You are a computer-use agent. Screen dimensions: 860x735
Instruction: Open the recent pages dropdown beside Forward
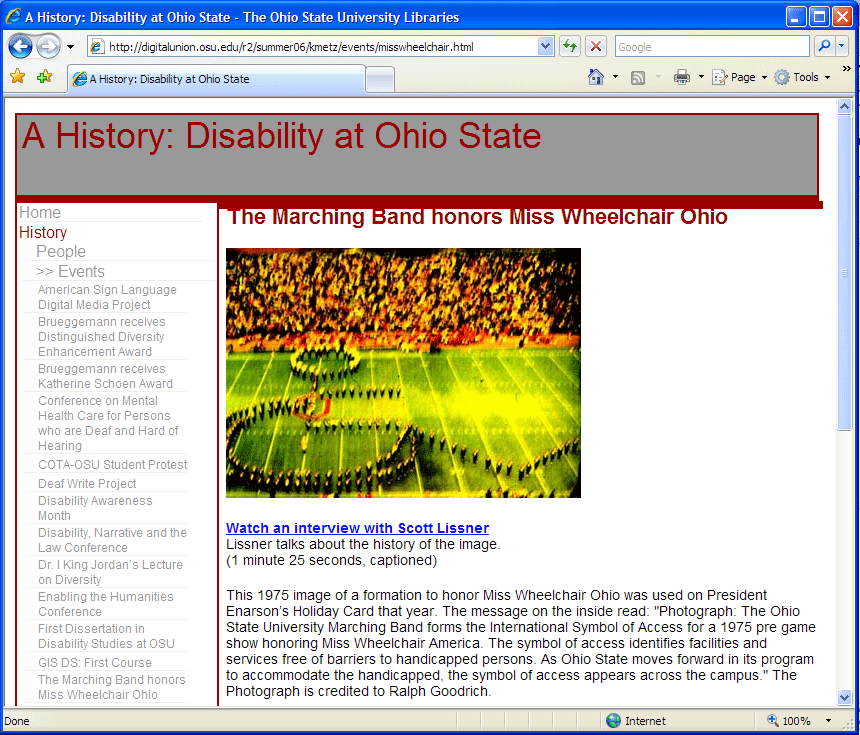70,47
